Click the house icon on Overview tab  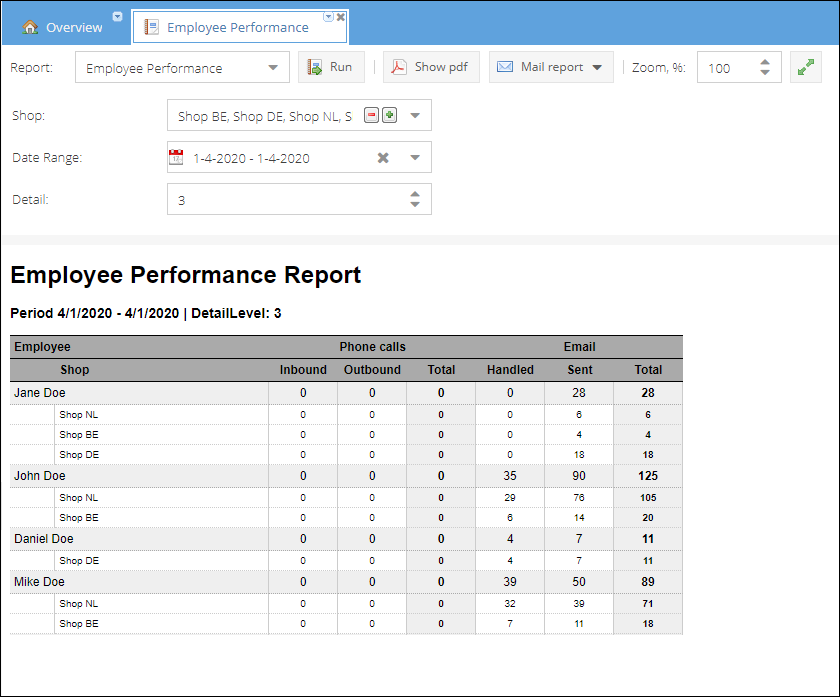point(30,27)
